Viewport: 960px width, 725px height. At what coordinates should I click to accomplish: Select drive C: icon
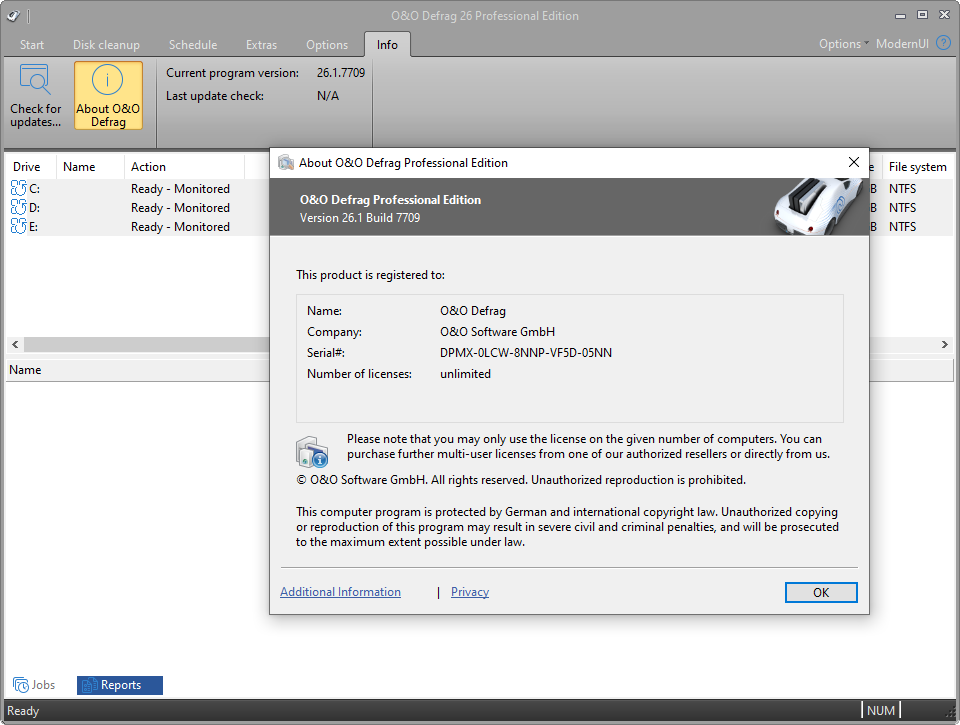(x=18, y=189)
